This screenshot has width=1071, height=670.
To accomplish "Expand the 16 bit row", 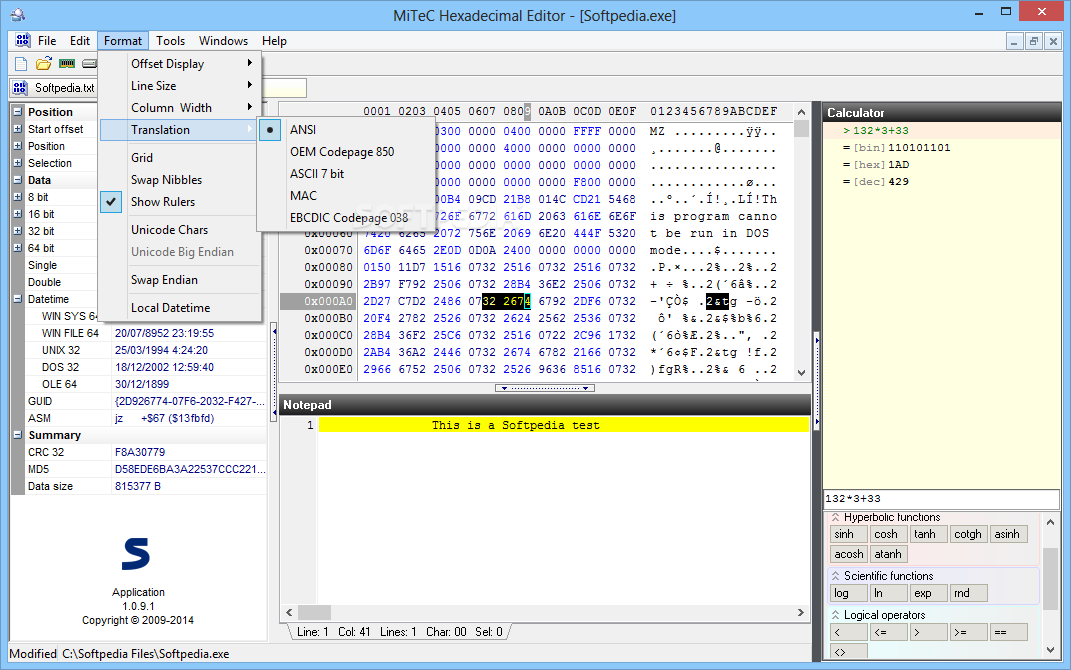I will pyautogui.click(x=18, y=214).
